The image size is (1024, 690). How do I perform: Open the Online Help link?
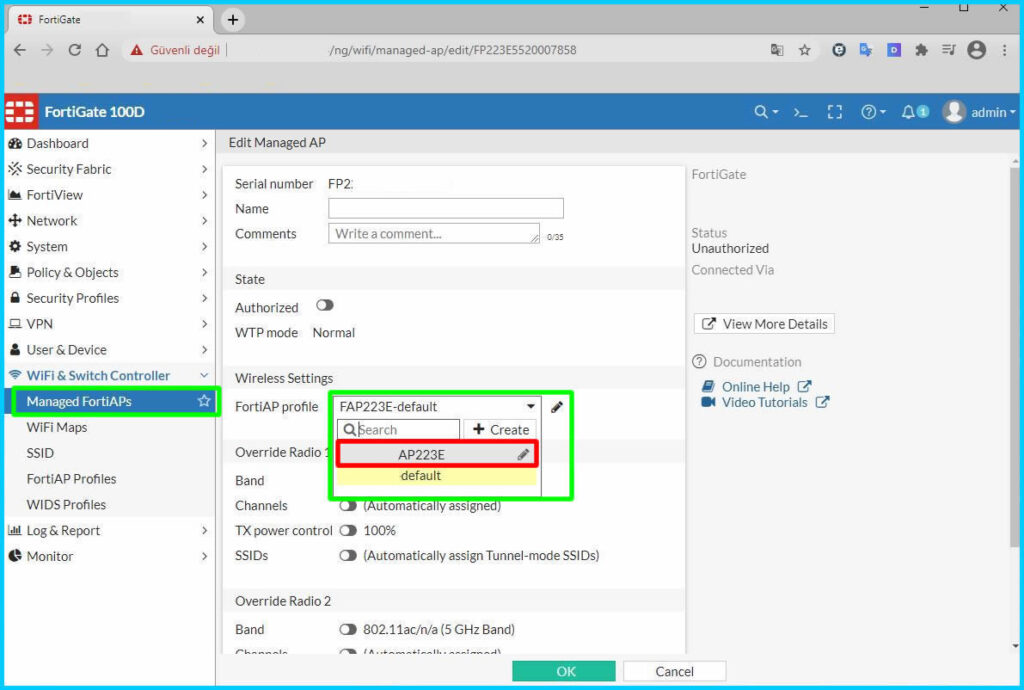tap(756, 386)
